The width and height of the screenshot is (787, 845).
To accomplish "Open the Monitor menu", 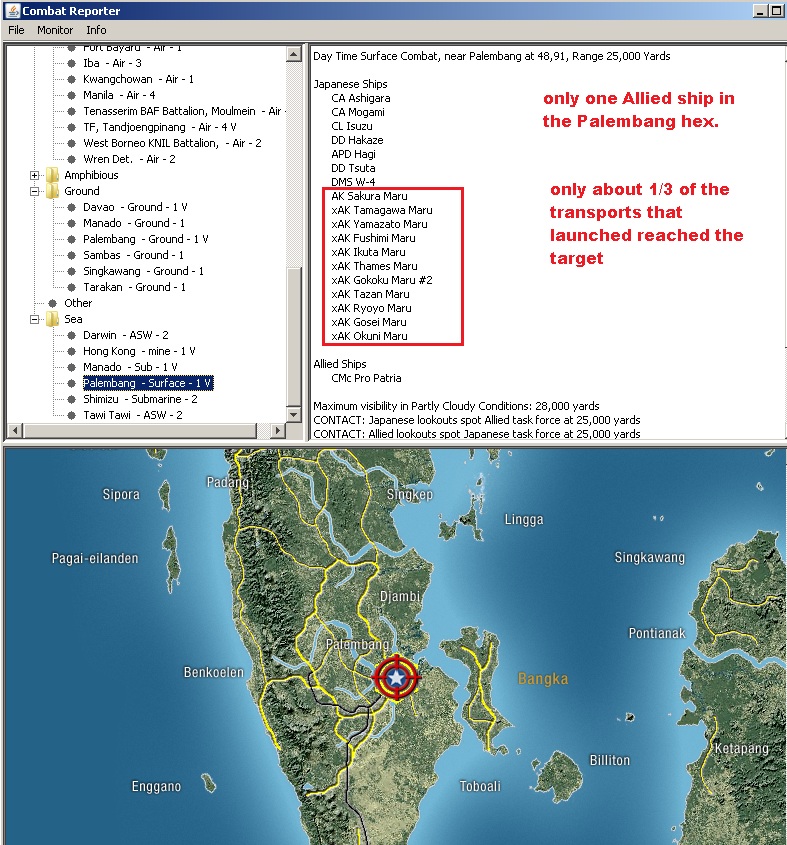I will pos(54,30).
